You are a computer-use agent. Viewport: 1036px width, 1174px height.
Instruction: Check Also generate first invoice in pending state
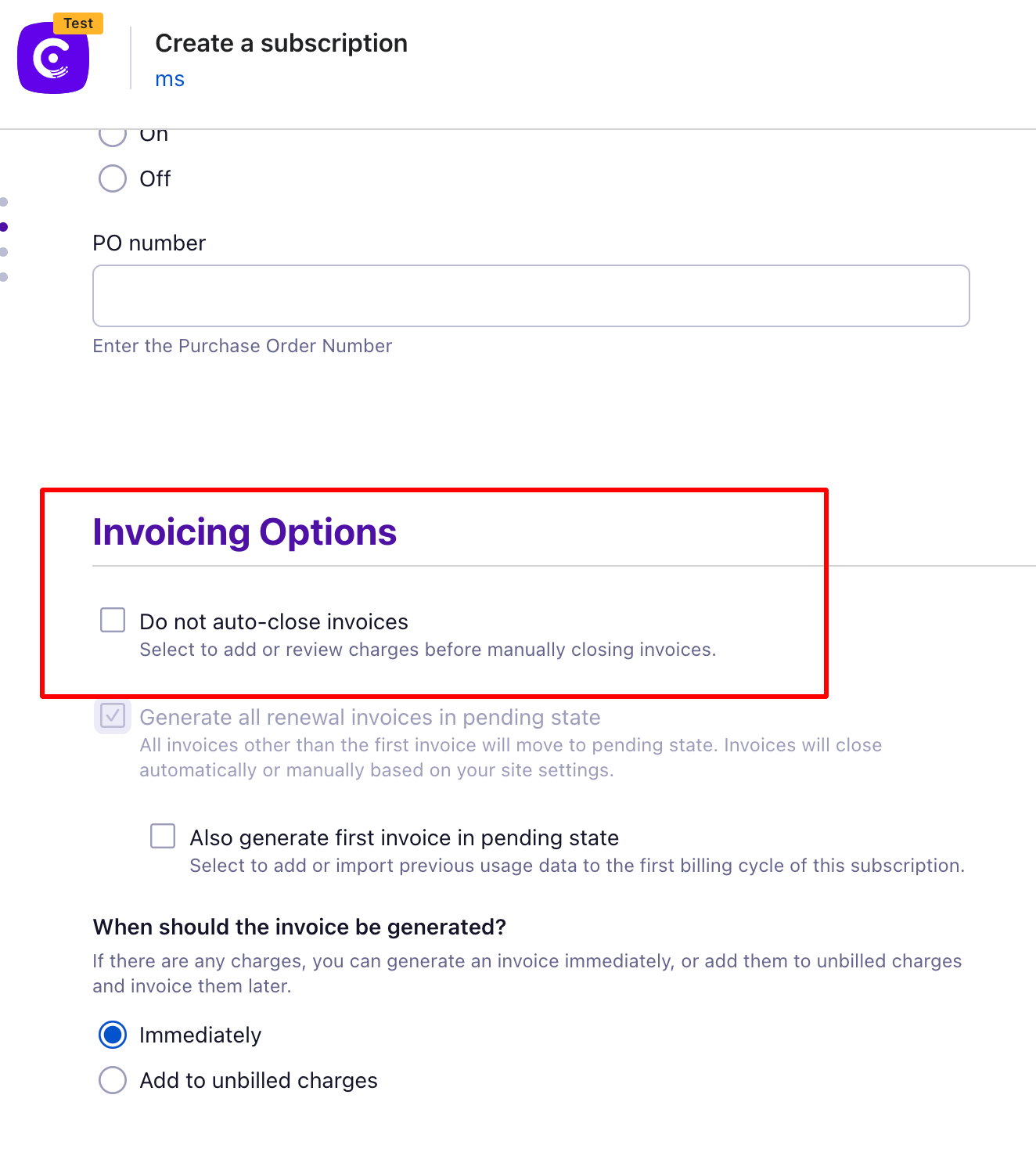[x=163, y=836]
